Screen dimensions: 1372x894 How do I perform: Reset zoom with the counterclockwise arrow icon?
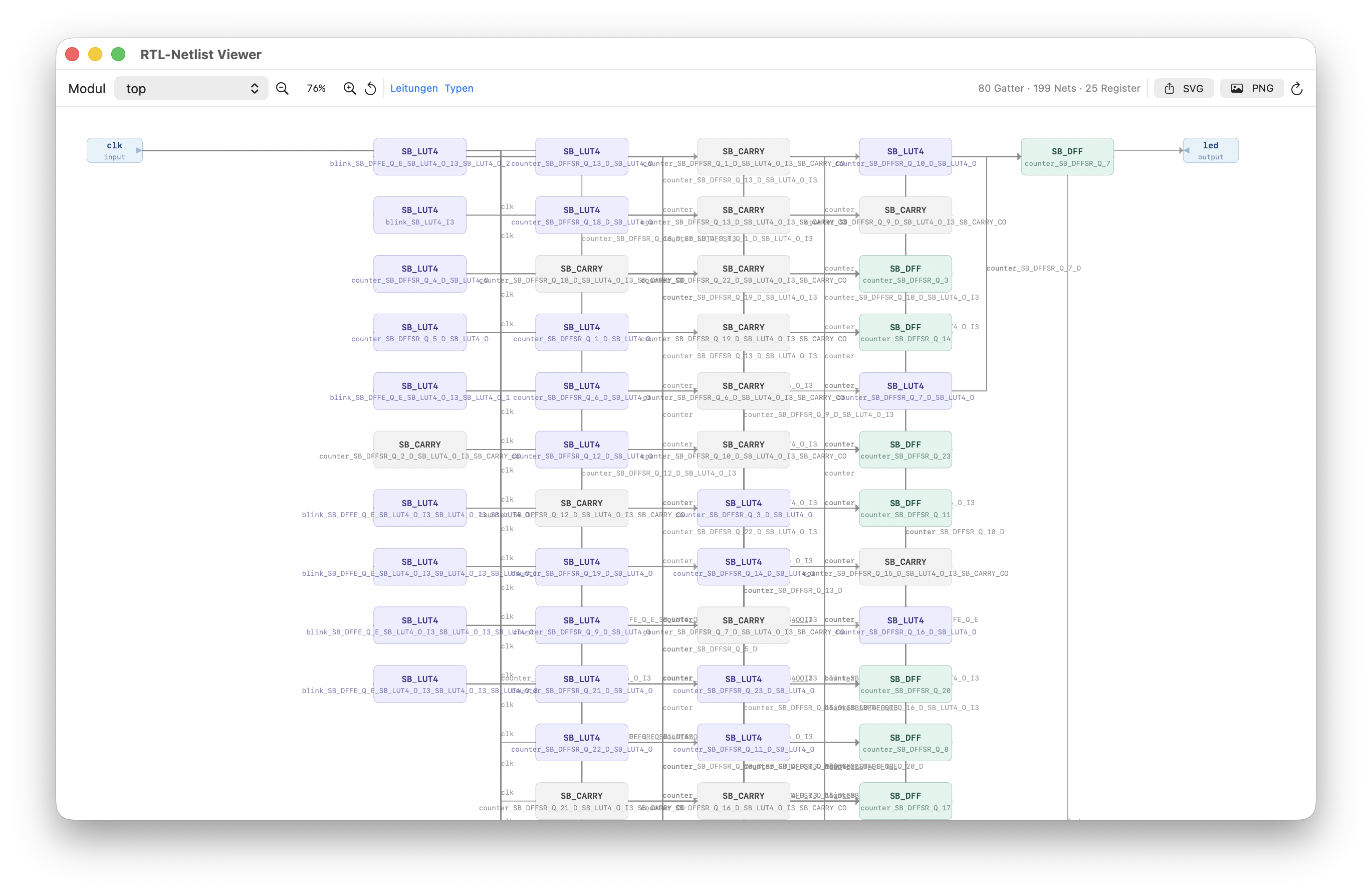click(x=371, y=88)
